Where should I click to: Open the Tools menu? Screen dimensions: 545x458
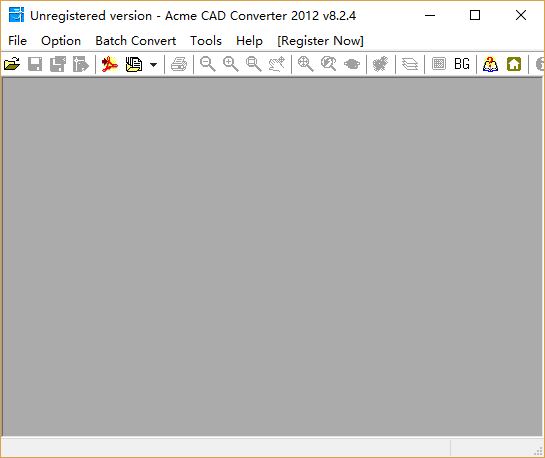[x=206, y=41]
